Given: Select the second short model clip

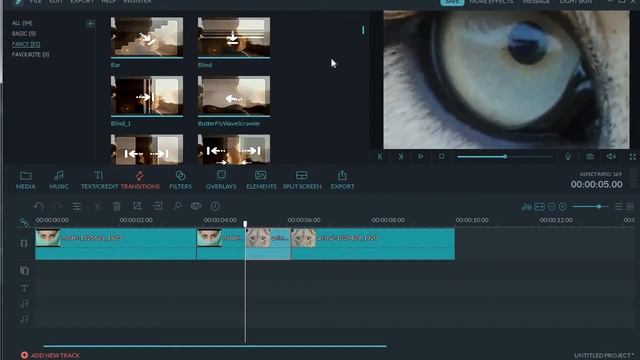Looking at the screenshot, I should coord(221,244).
